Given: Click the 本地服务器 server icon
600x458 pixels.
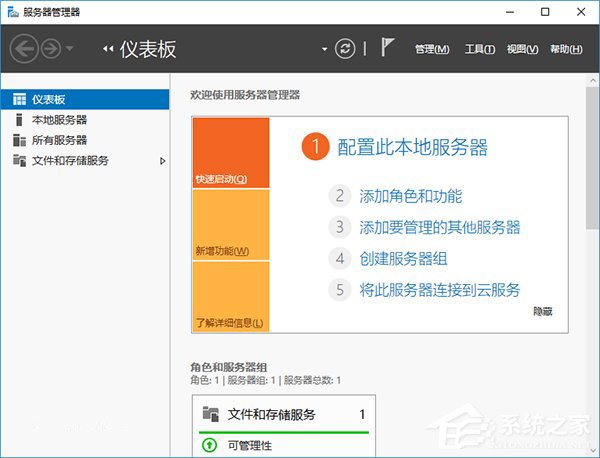Looking at the screenshot, I should (x=19, y=120).
